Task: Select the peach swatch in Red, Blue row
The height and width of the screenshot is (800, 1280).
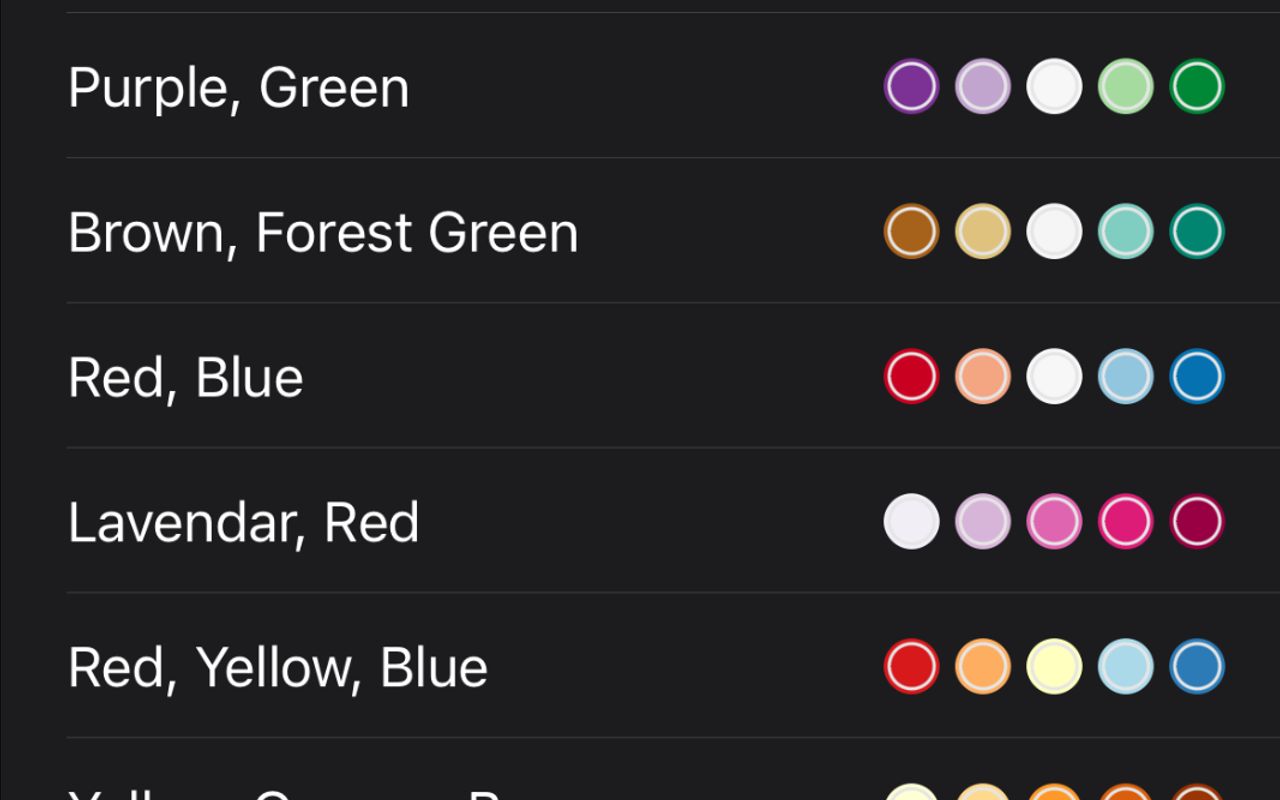Action: (982, 376)
